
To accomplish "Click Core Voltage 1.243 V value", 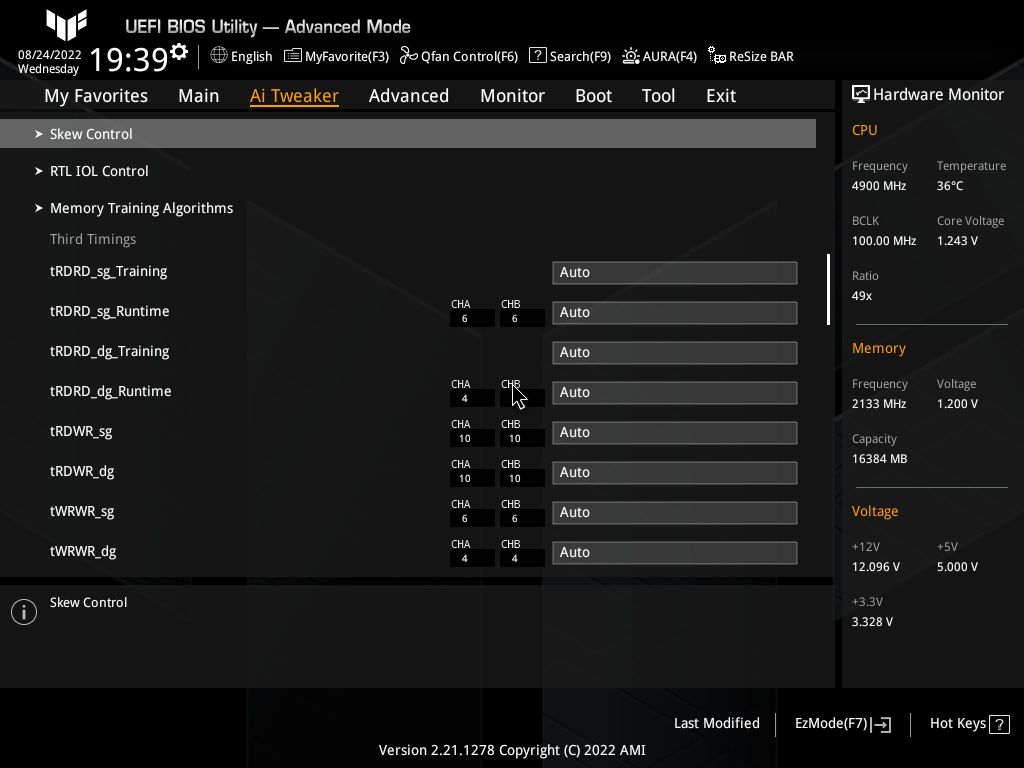I will pyautogui.click(x=957, y=240).
